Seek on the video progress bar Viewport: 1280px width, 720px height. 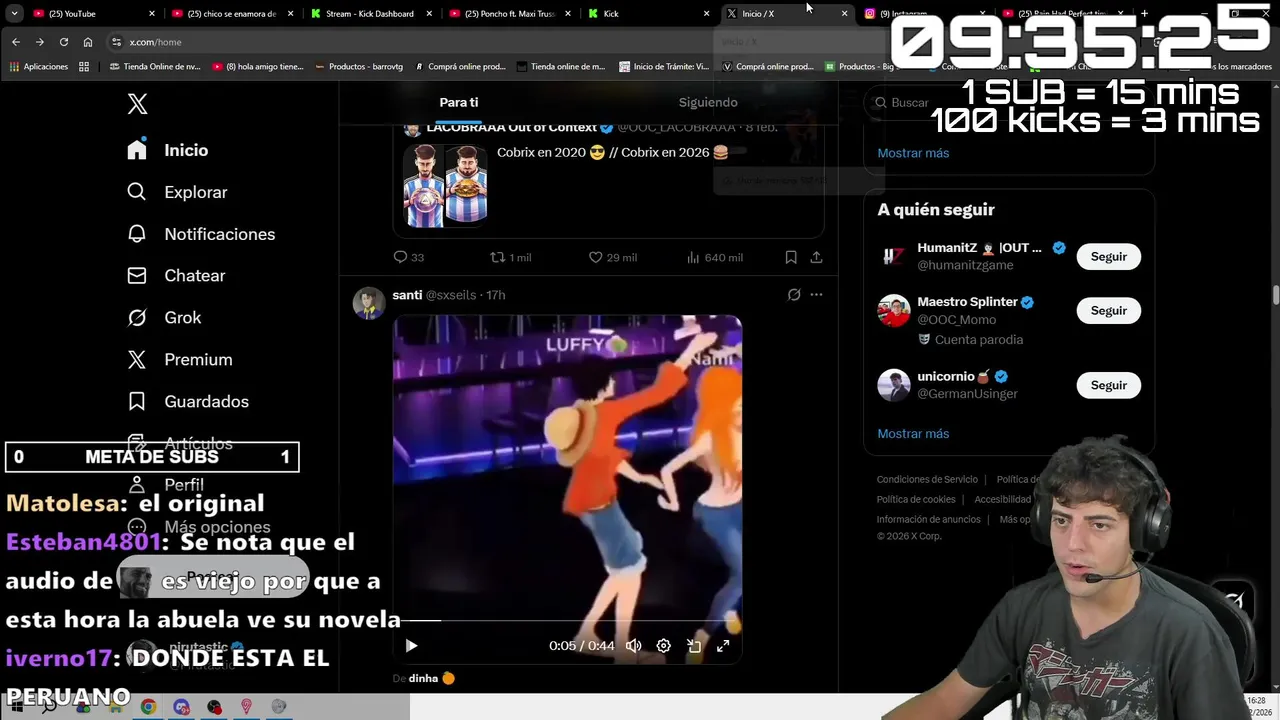567,621
